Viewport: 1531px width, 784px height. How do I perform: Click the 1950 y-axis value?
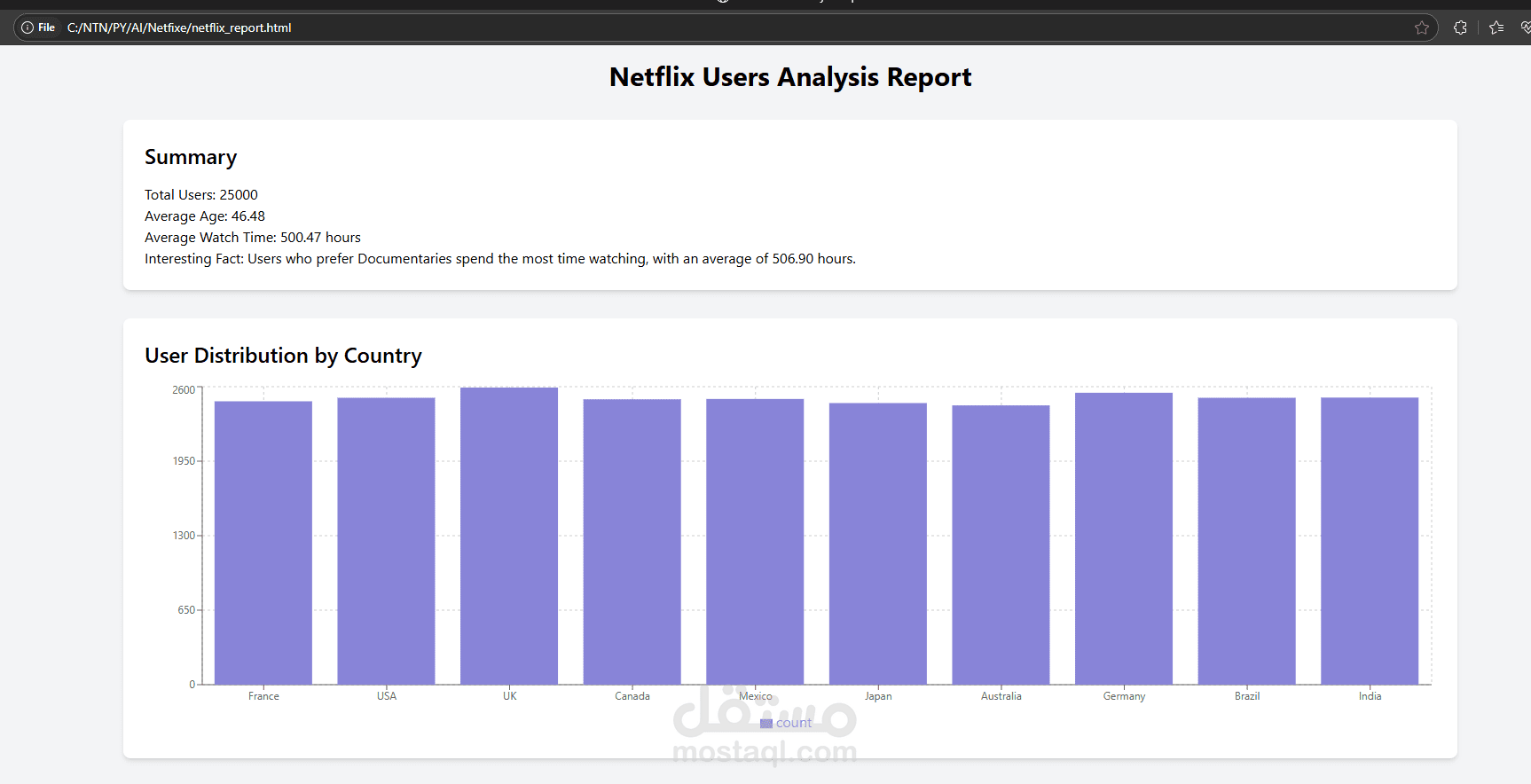coord(184,461)
